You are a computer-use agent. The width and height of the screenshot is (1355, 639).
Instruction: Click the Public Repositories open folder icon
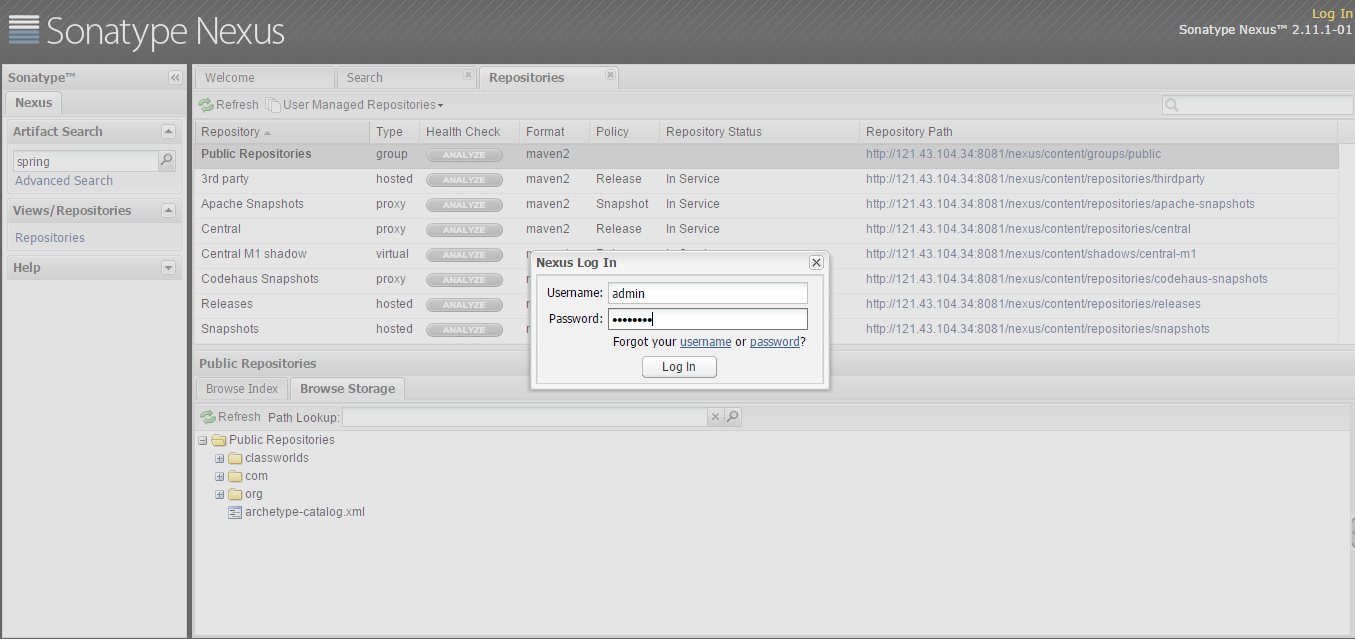[219, 440]
